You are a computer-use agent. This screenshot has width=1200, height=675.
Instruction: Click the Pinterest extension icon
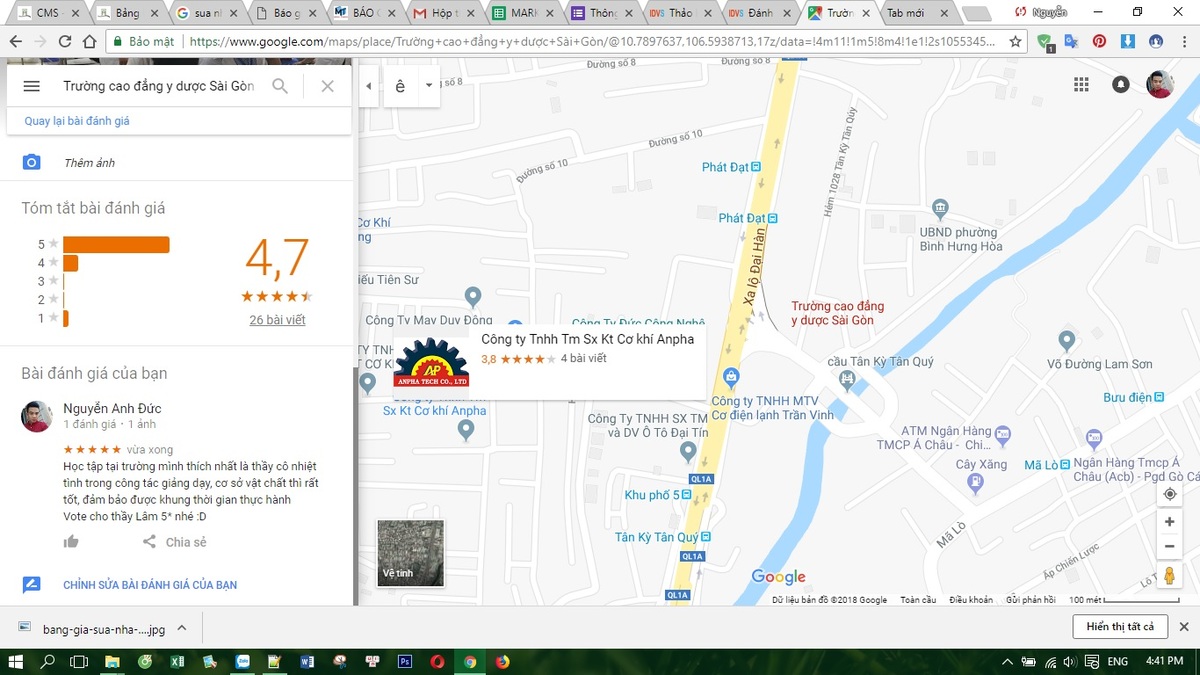pos(1099,42)
